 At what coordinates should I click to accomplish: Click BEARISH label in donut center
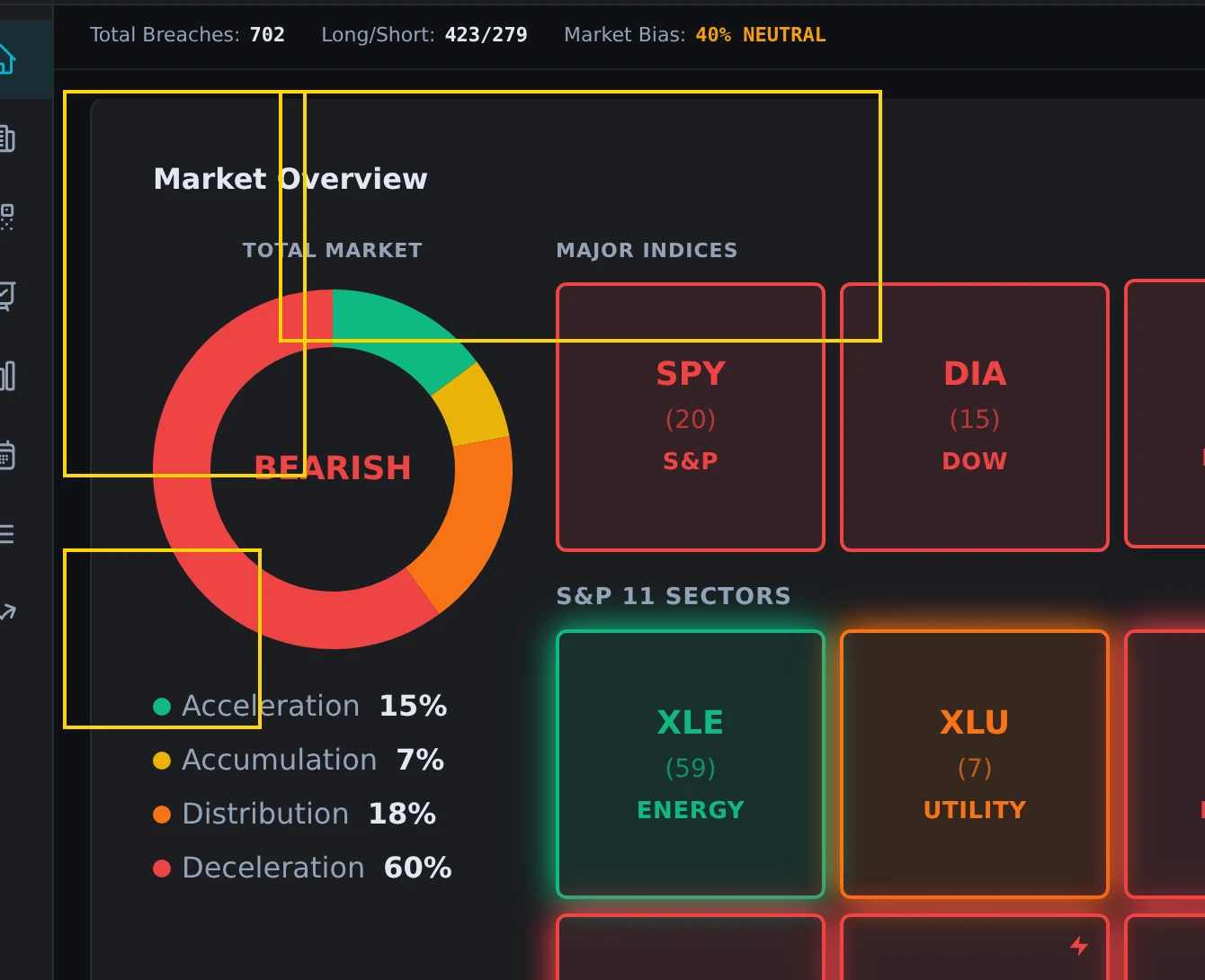(x=333, y=468)
